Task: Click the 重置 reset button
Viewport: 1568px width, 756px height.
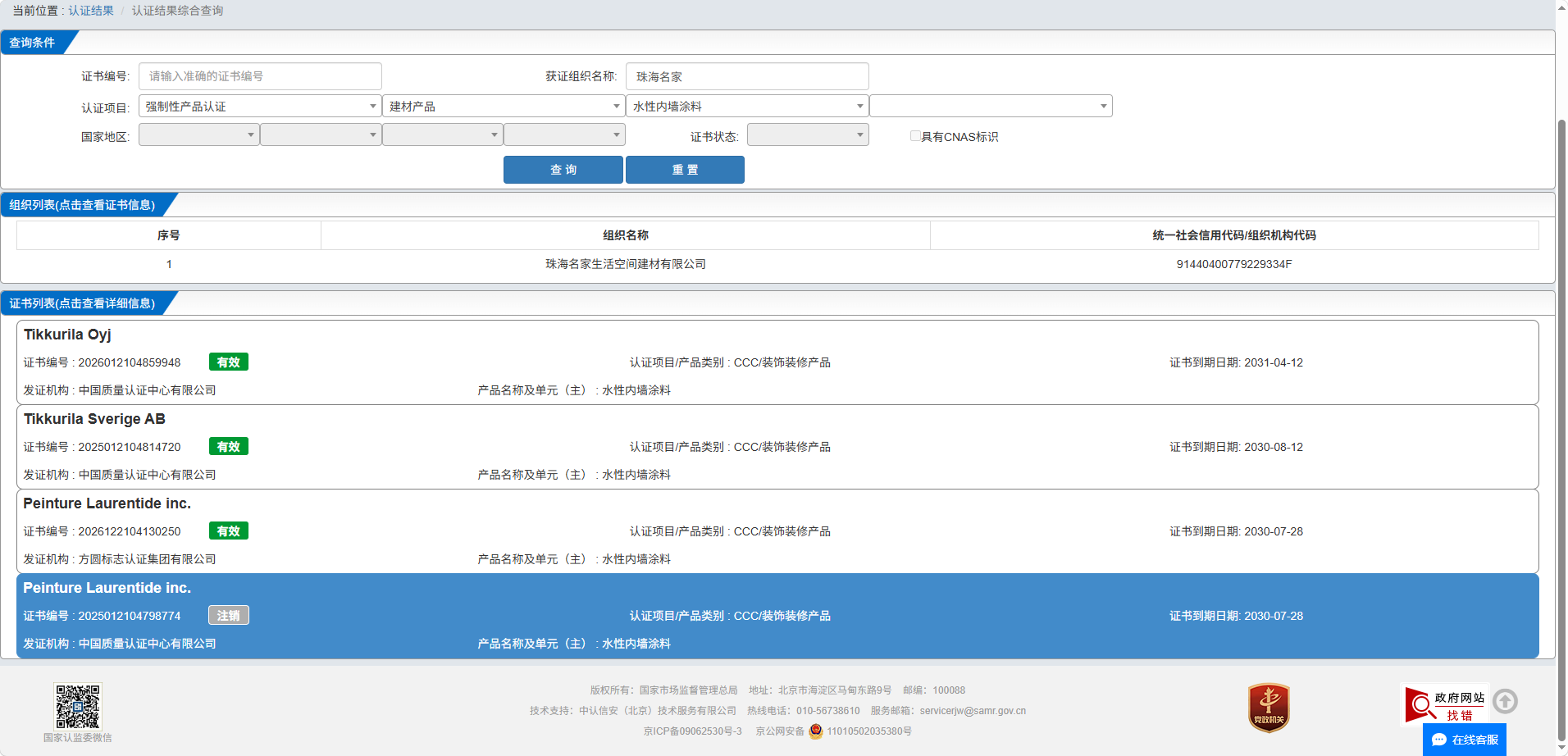Action: pos(685,170)
